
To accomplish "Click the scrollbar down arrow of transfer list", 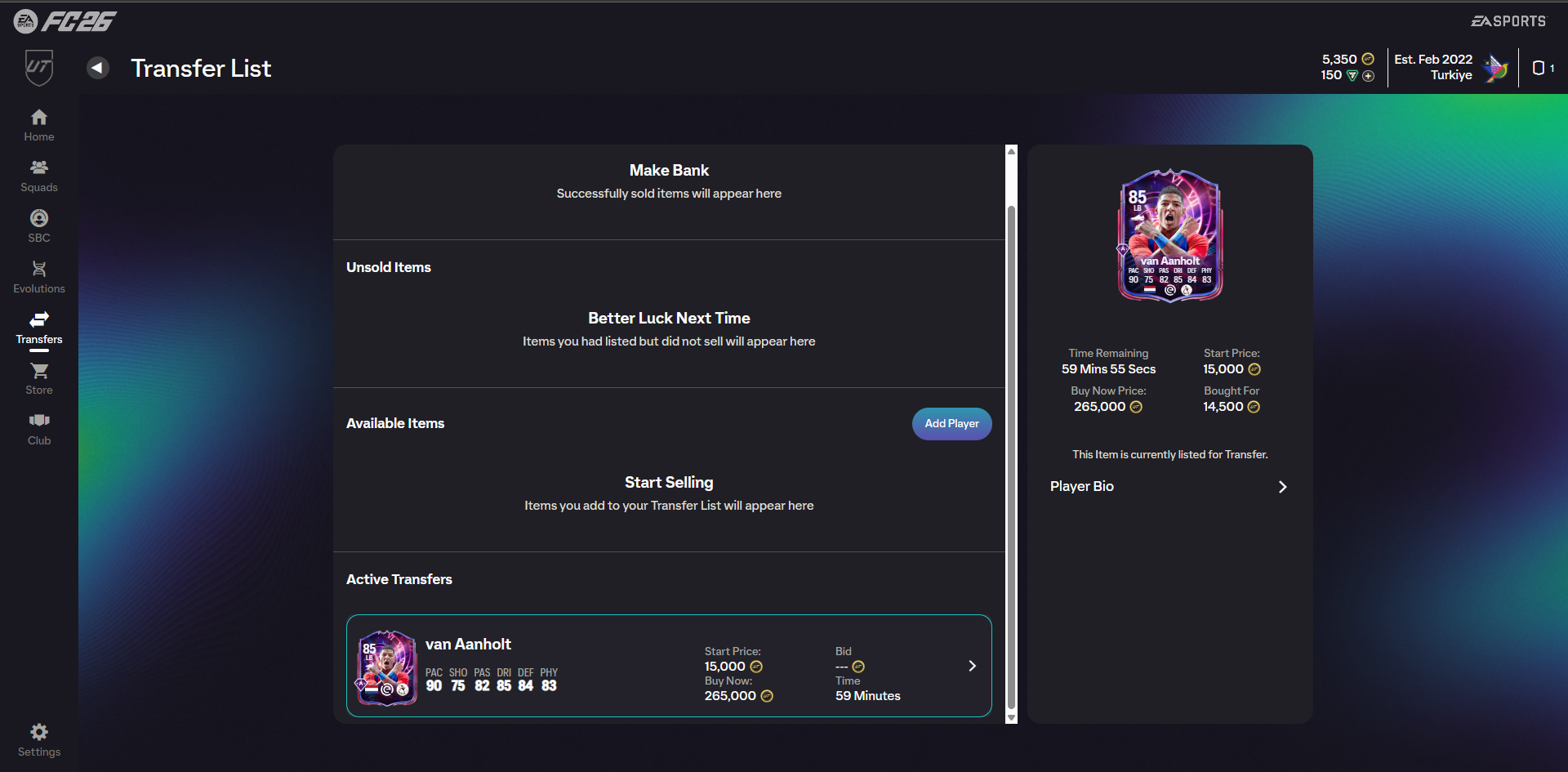I will pyautogui.click(x=1012, y=718).
